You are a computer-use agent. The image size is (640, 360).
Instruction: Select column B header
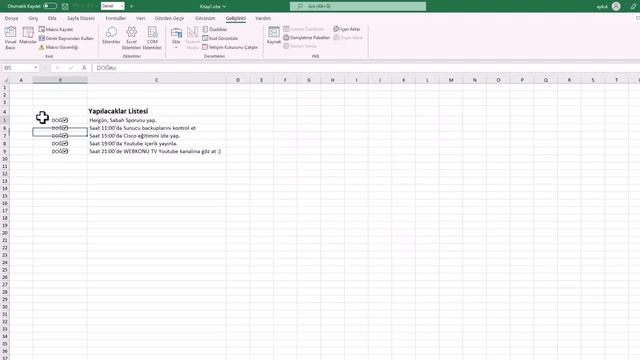60,80
